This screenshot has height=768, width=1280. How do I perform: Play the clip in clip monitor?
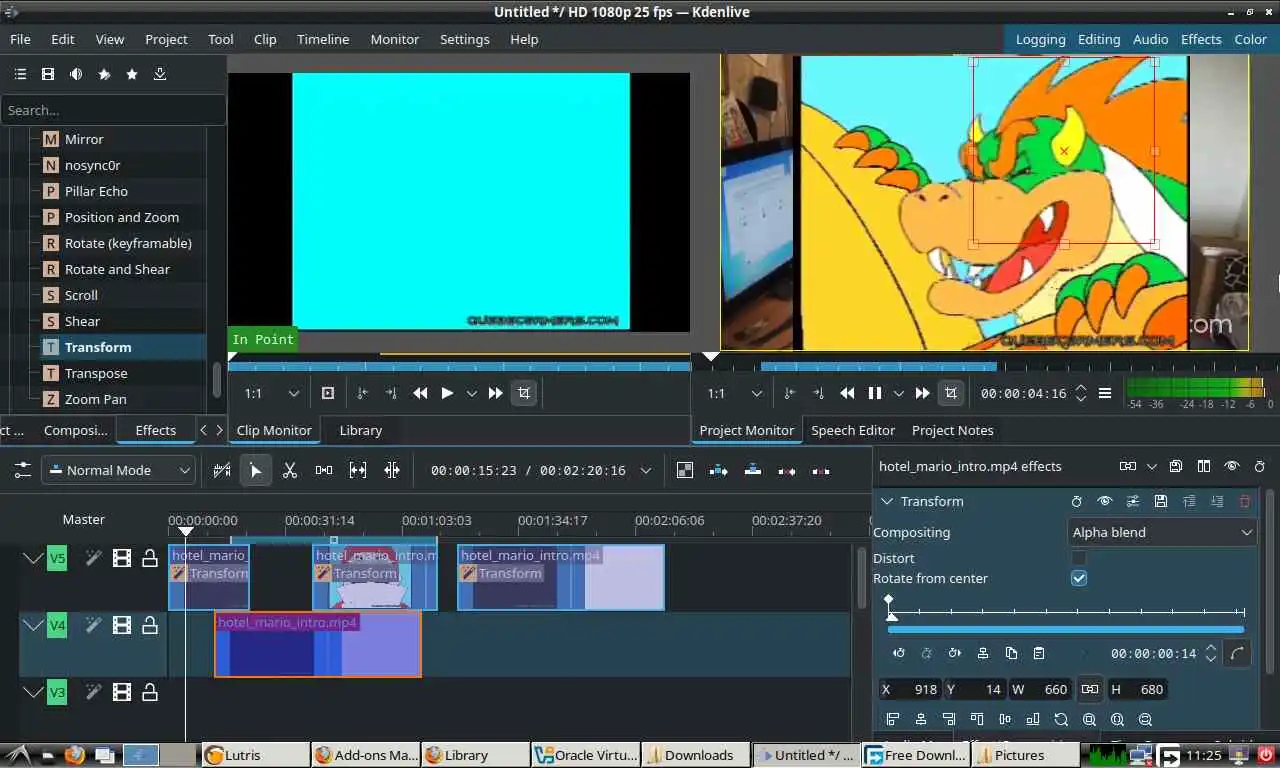point(447,393)
